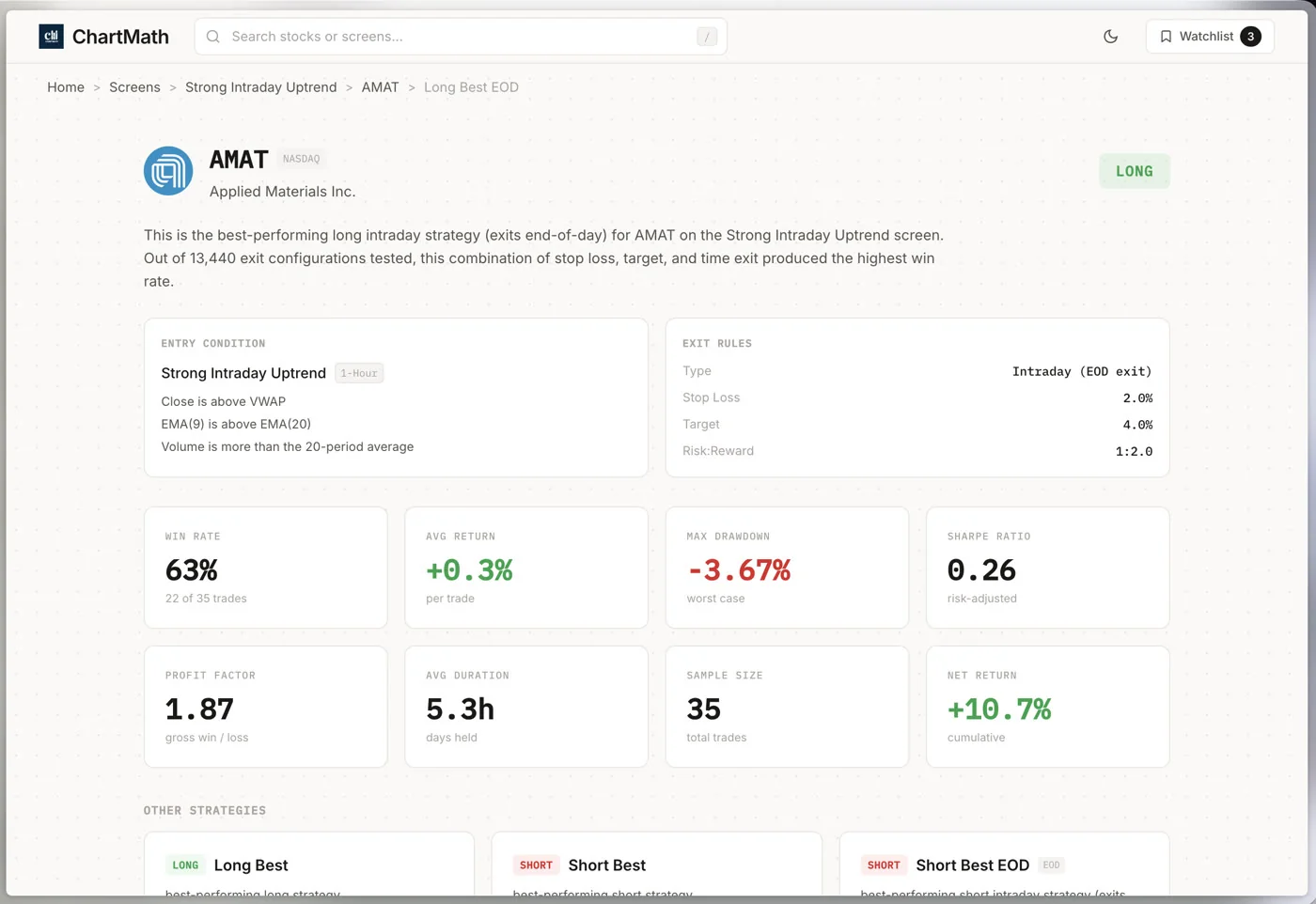Image resolution: width=1316 pixels, height=904 pixels.
Task: Click the OTHER STRATEGIES heading
Action: 205,811
